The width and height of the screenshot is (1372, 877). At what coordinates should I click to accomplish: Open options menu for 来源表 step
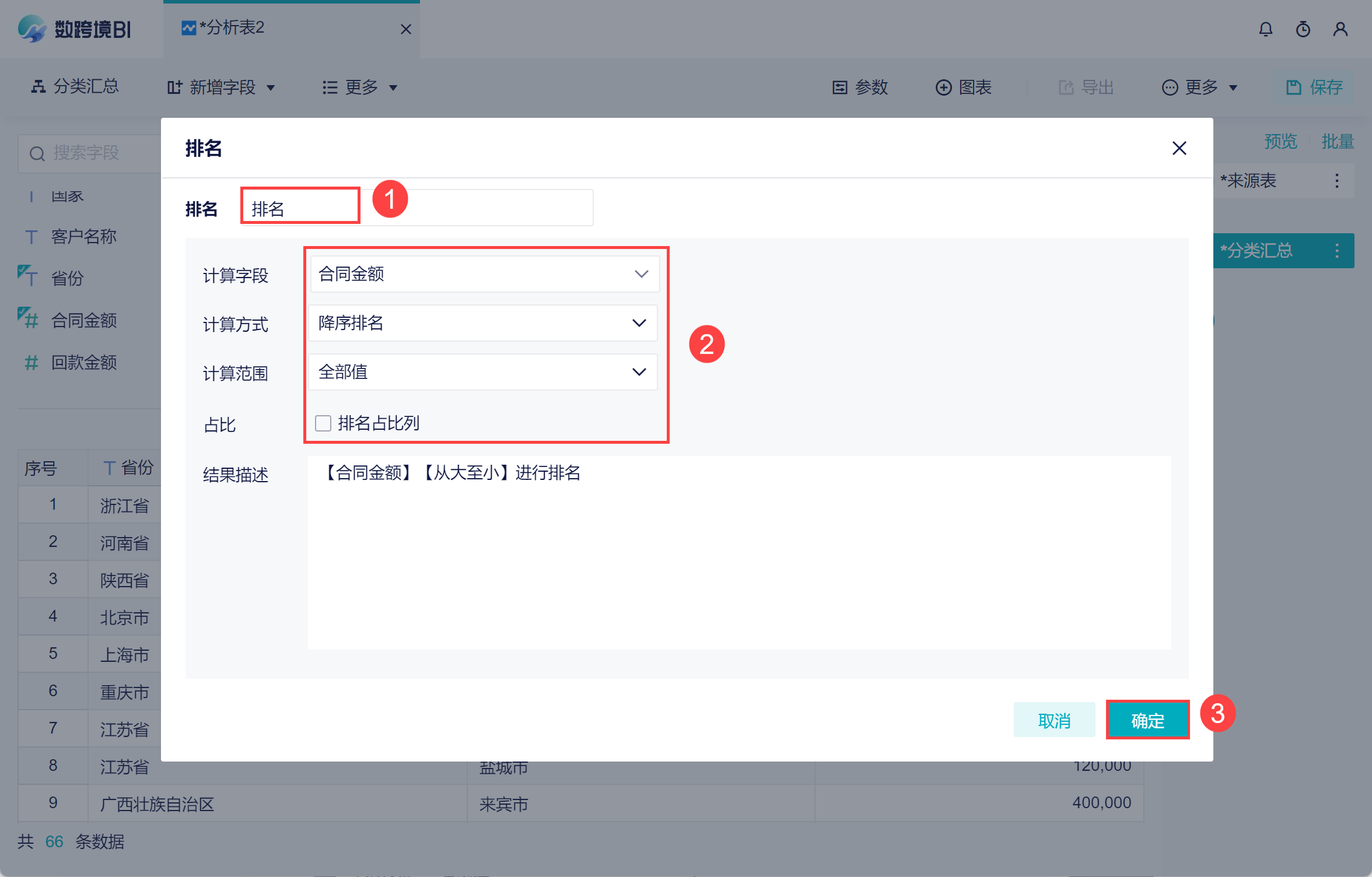click(x=1337, y=181)
